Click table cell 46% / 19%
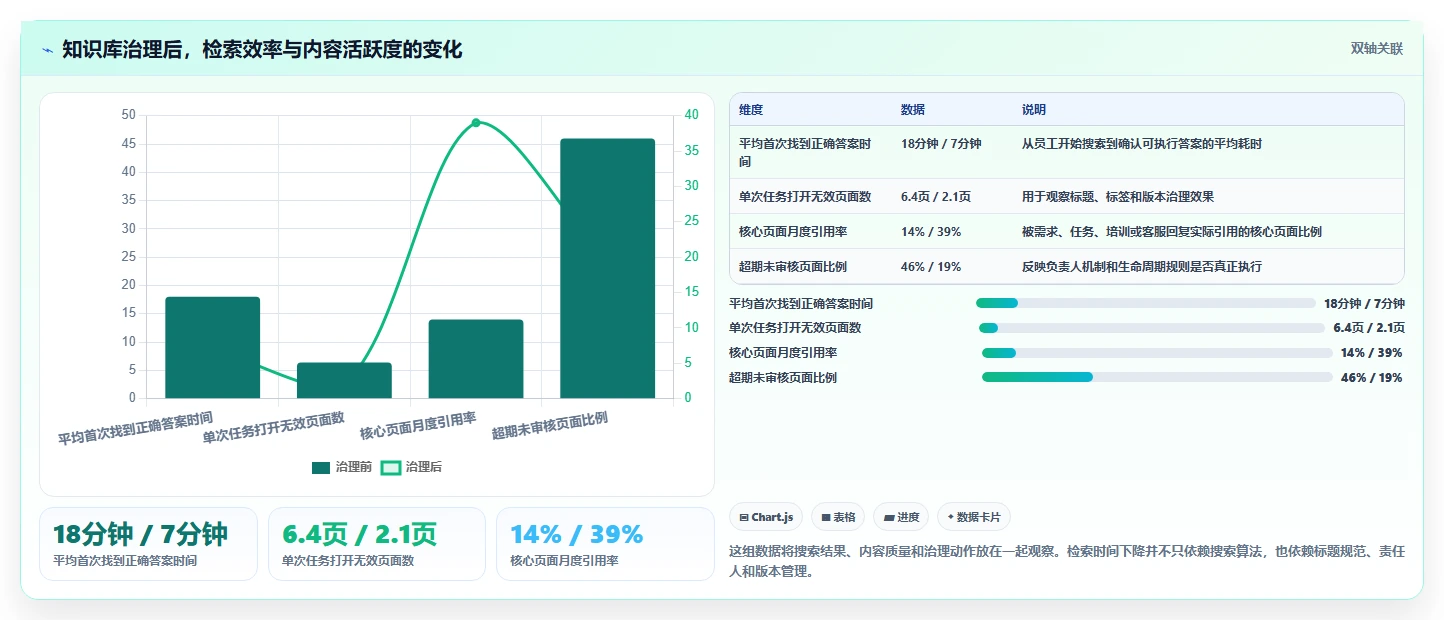 (931, 267)
